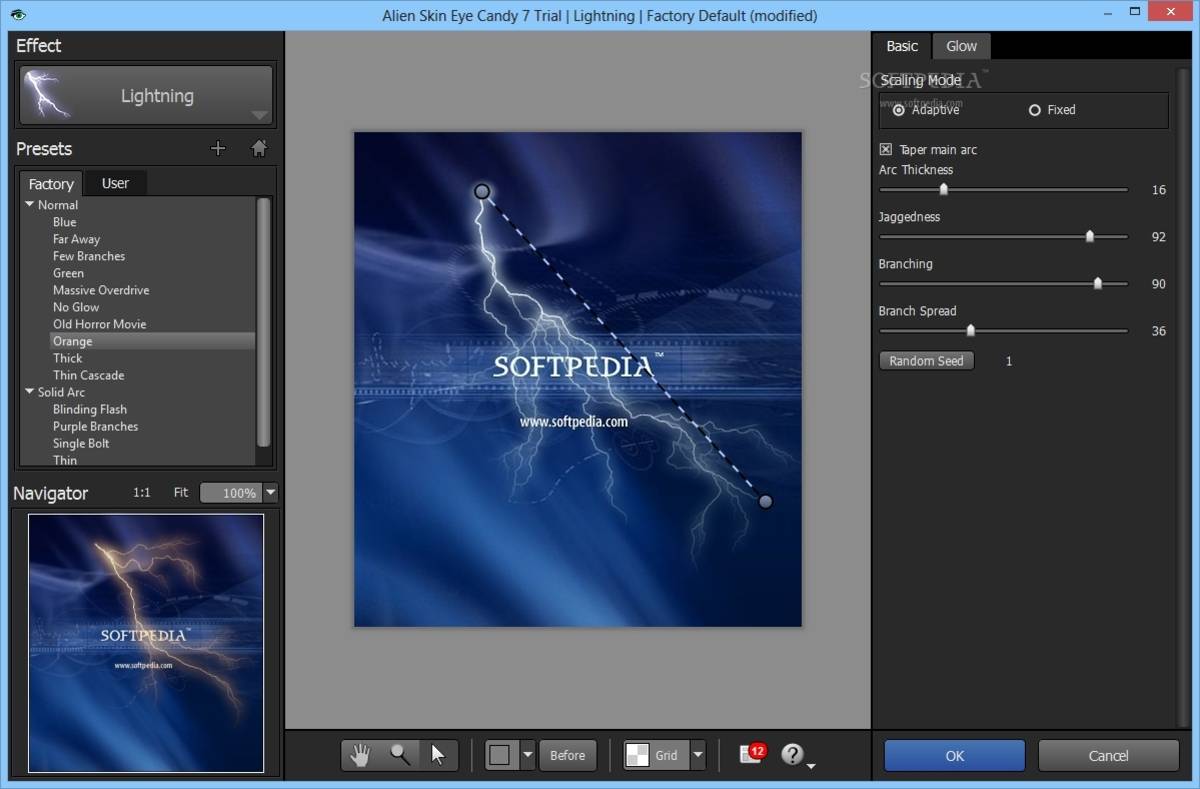Toggle the Taper main arc checkbox

[x=885, y=149]
